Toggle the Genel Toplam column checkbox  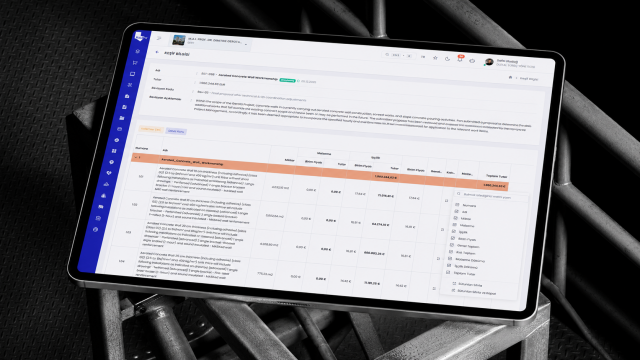pyautogui.click(x=451, y=245)
